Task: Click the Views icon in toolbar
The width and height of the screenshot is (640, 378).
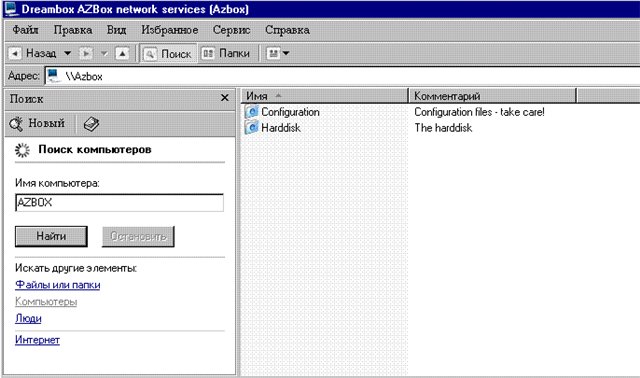Action: click(273, 53)
